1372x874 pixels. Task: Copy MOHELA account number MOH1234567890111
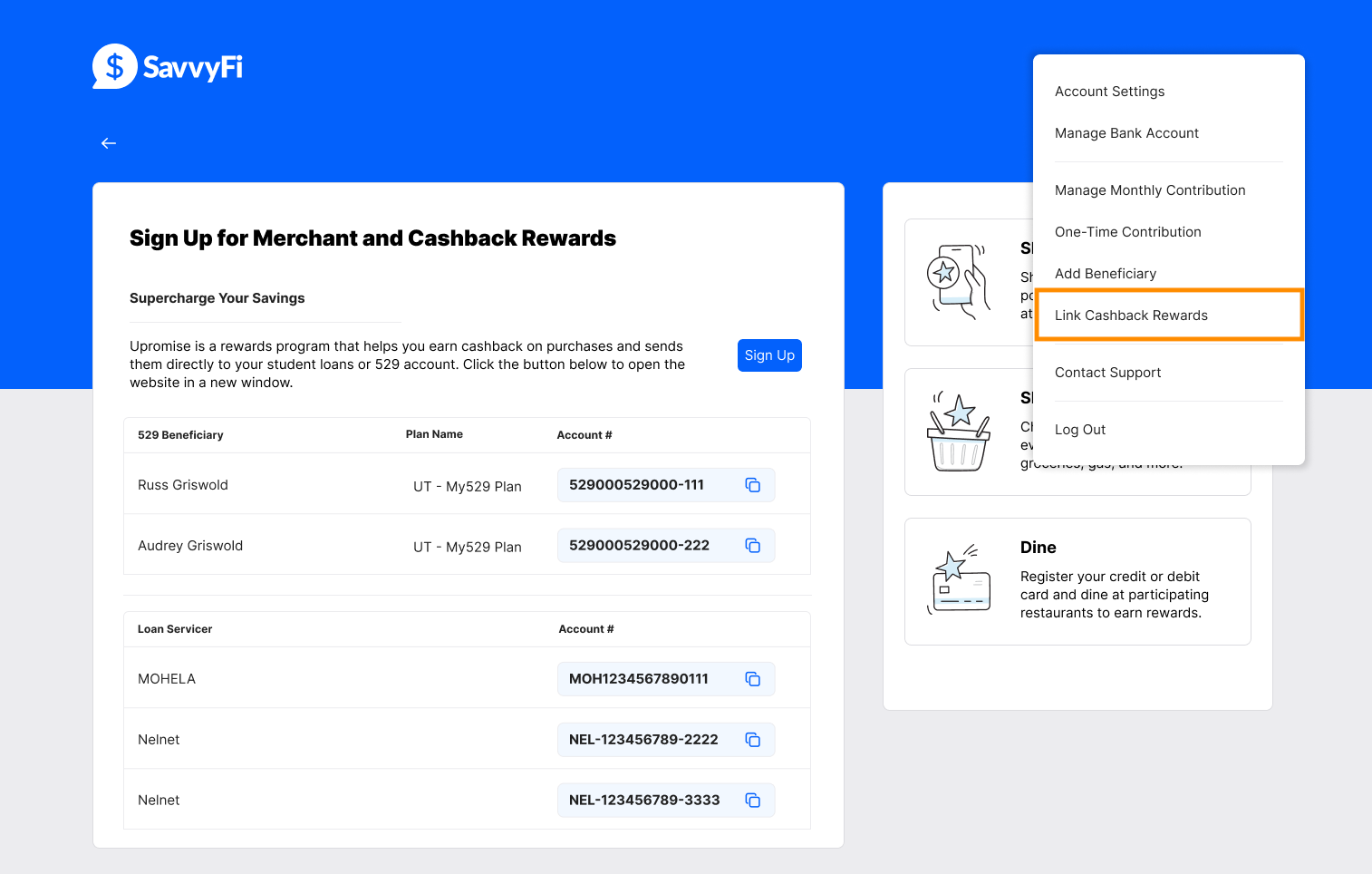[x=752, y=679]
